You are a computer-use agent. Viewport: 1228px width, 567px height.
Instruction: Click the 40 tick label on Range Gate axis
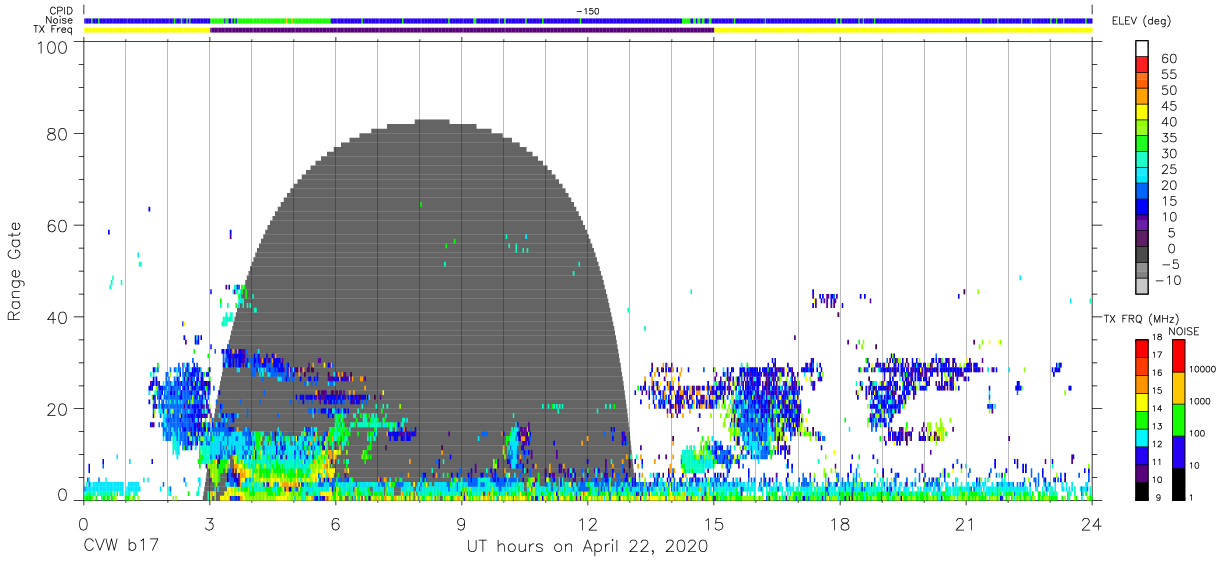[x=56, y=317]
